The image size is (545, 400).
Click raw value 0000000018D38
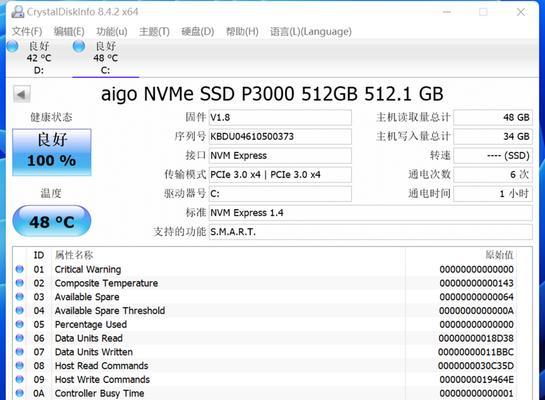click(476, 338)
